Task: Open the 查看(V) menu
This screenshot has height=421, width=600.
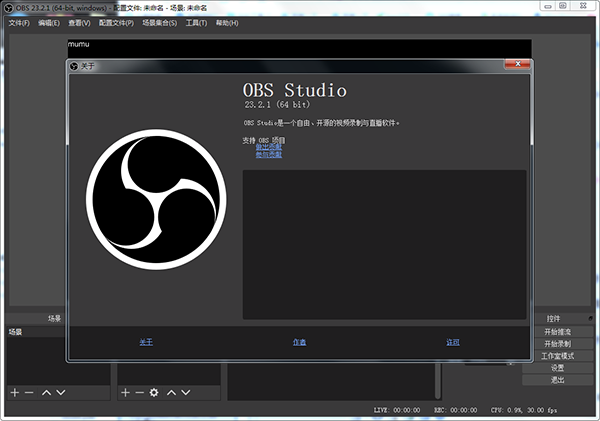Action: click(79, 23)
